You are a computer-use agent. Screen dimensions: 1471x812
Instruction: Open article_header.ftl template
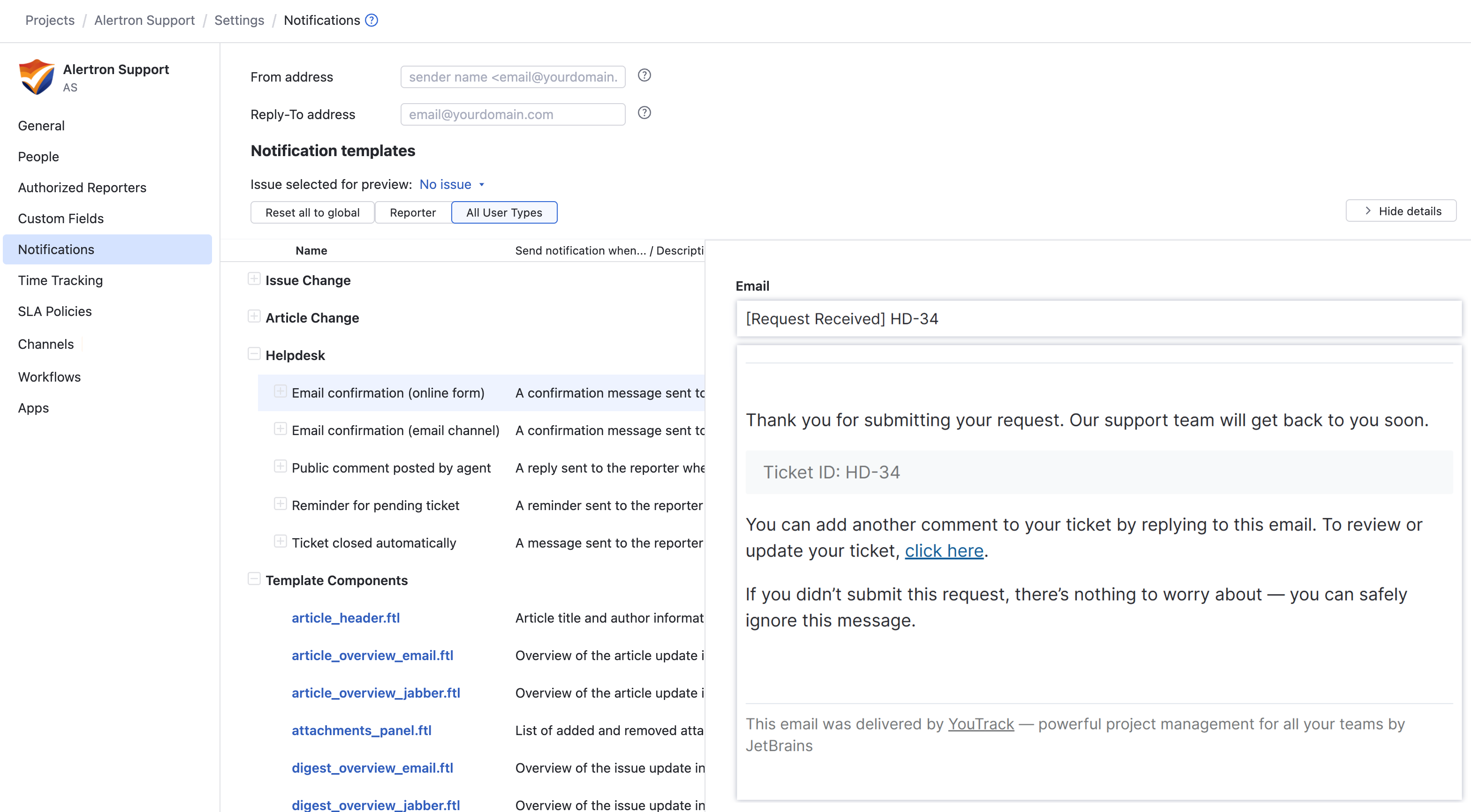click(x=346, y=618)
